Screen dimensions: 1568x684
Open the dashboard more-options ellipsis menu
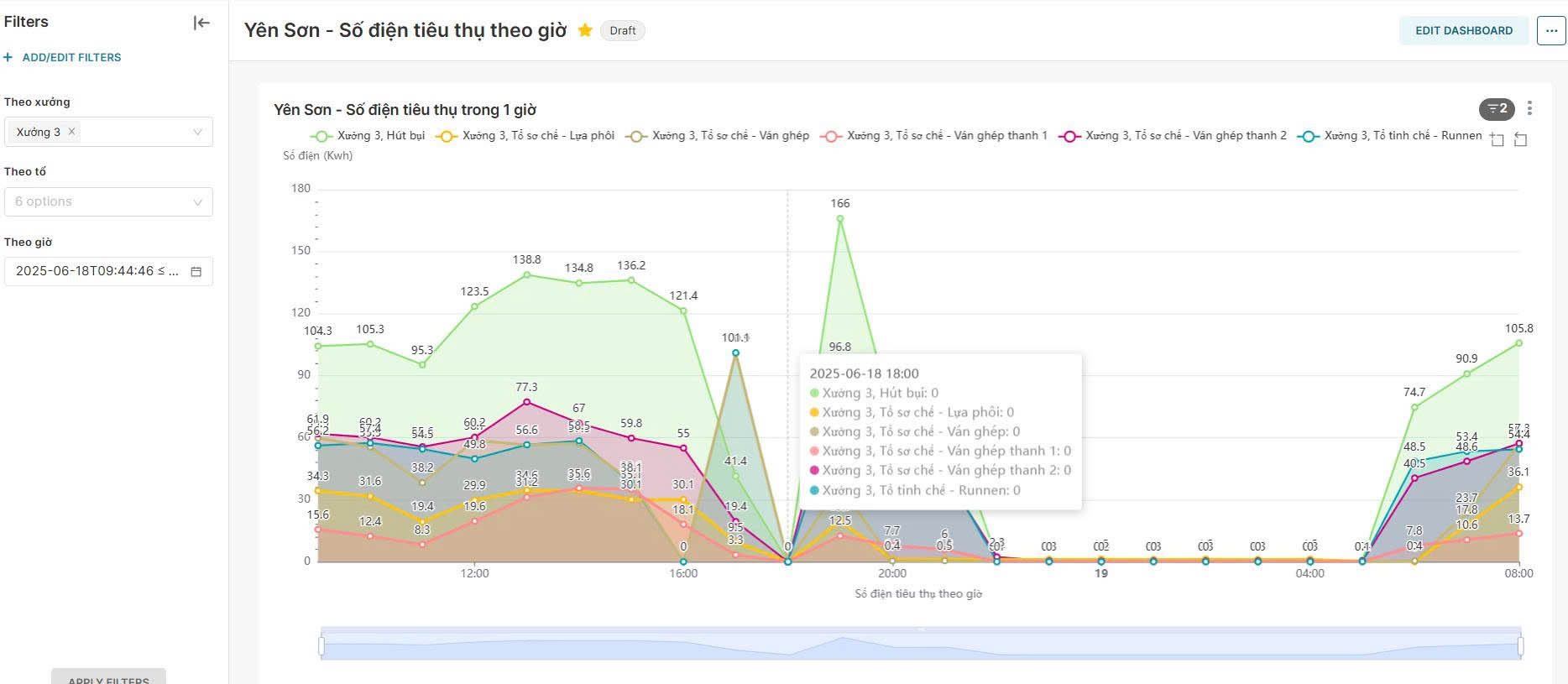[x=1550, y=31]
